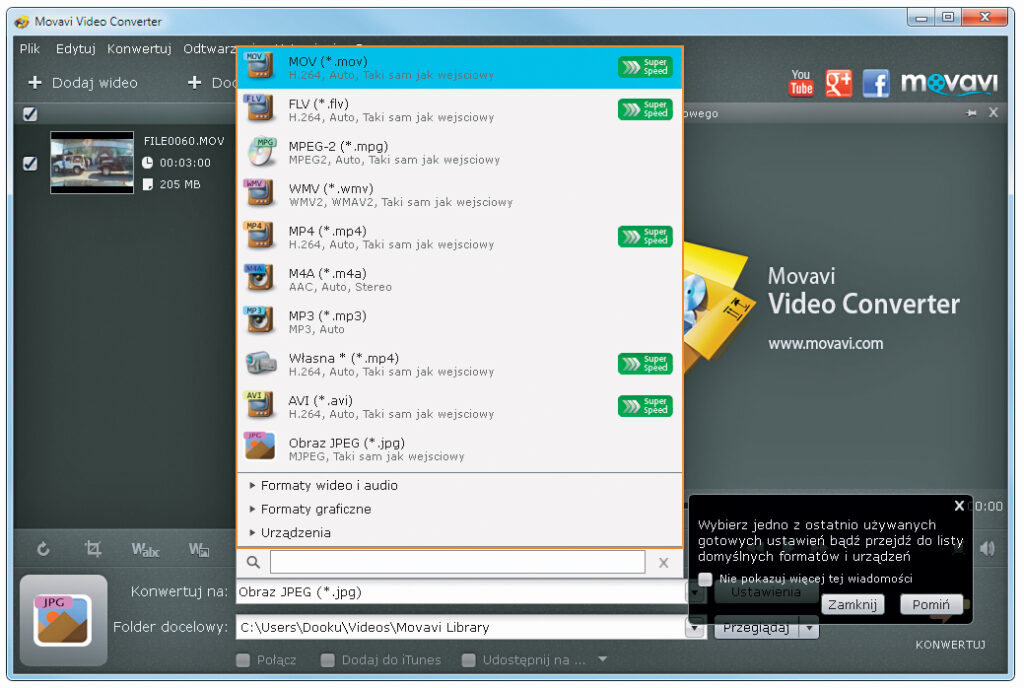Toggle the select-all files checkbox
Viewport: 1024px width, 688px height.
[x=30, y=114]
